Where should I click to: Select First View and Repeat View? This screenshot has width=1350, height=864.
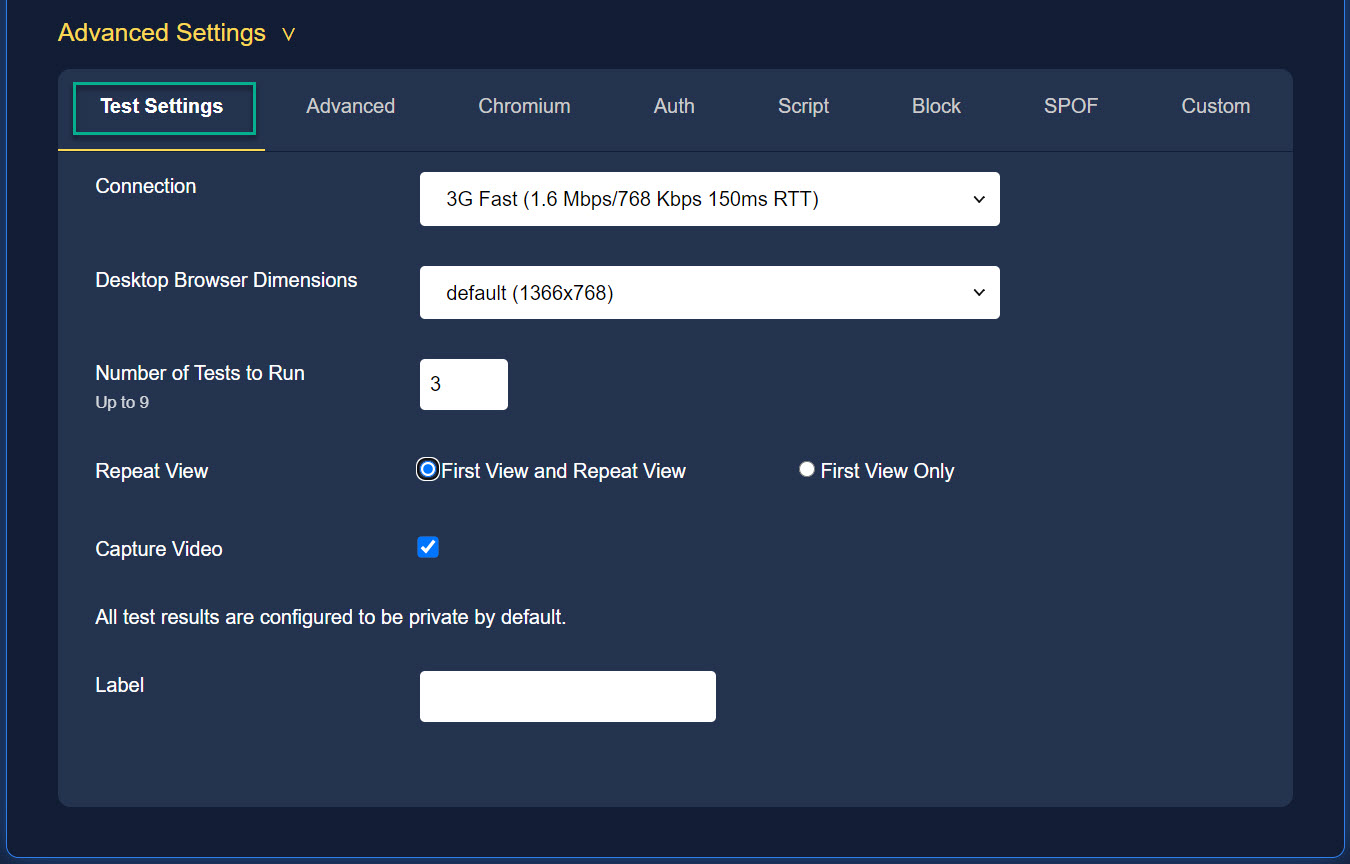pos(427,468)
